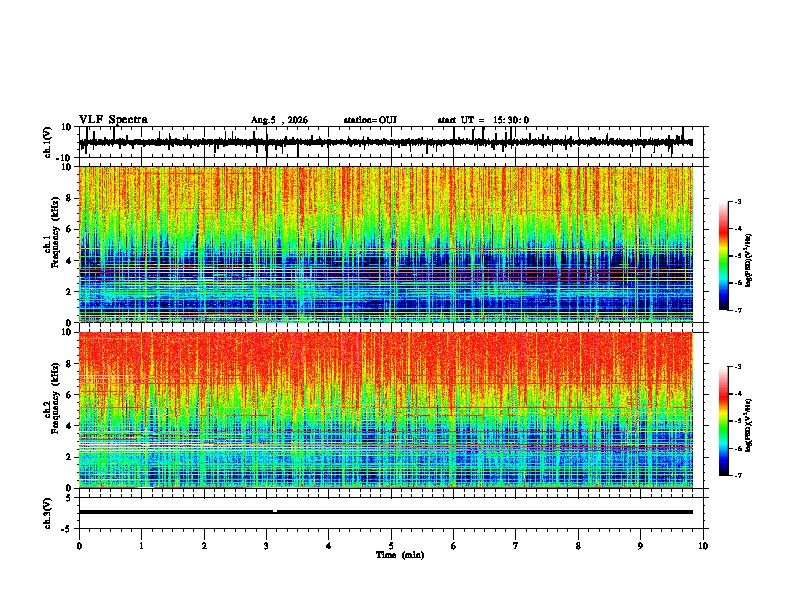Click inside the ch.2 spectrogram panel
This screenshot has height=612, width=792.
tap(386, 410)
